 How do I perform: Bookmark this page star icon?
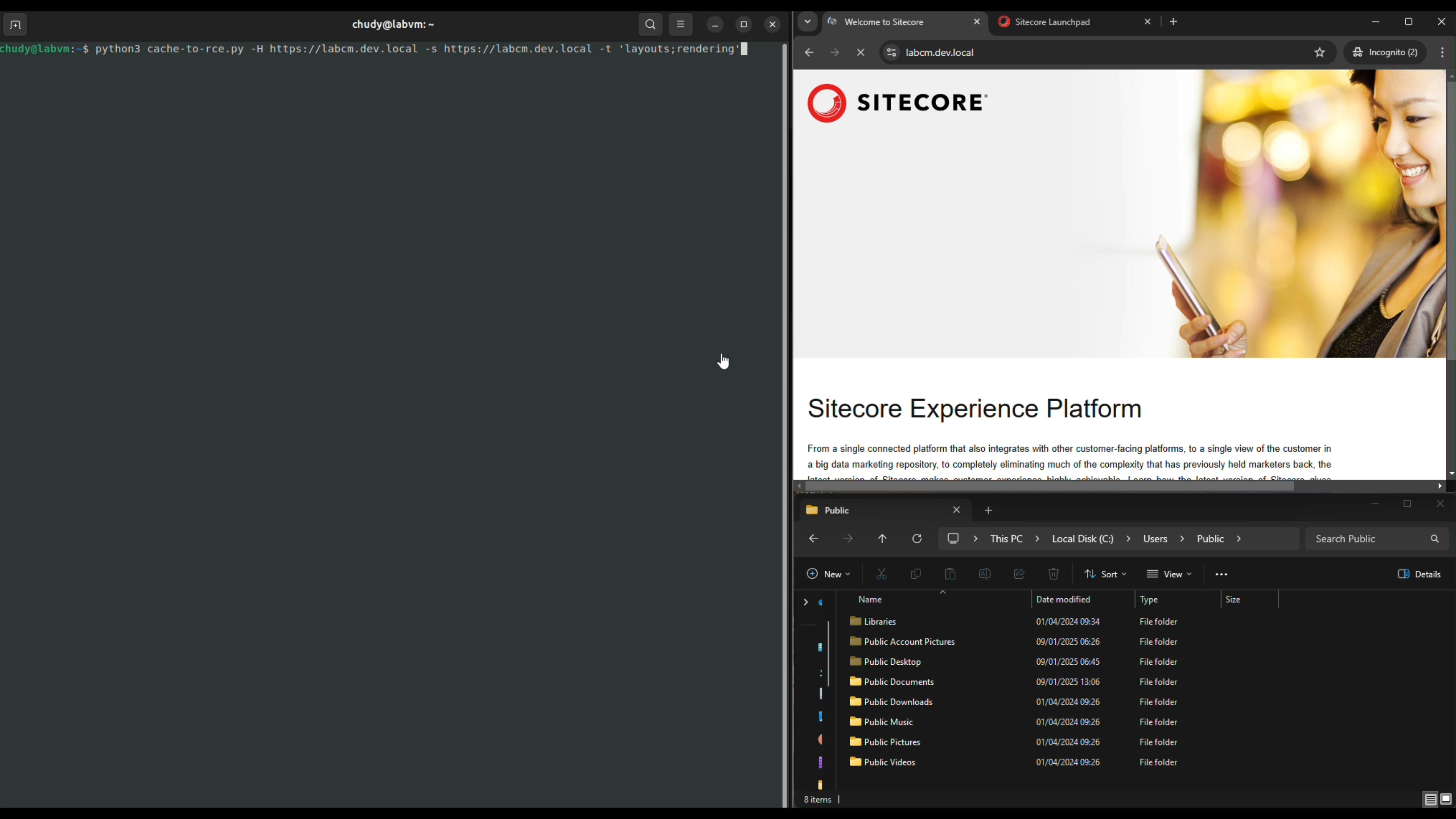1320,53
